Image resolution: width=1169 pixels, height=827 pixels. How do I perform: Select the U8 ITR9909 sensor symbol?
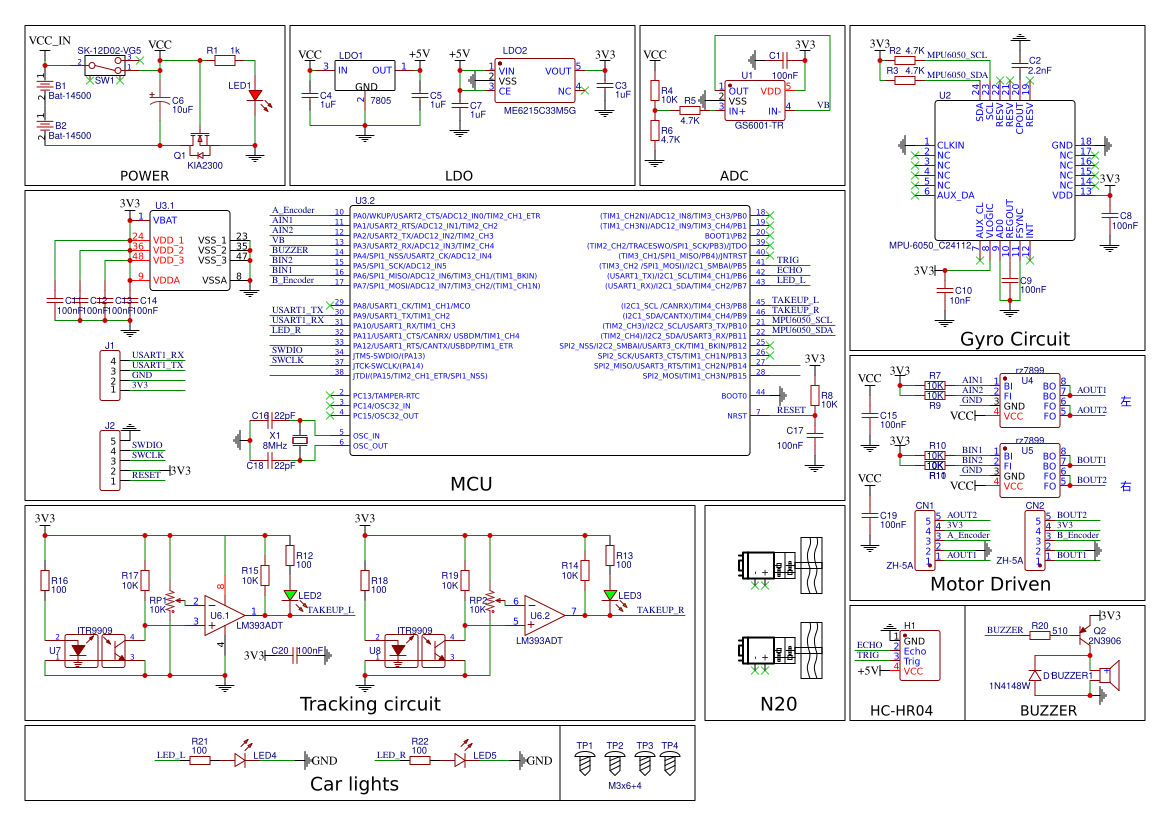416,650
